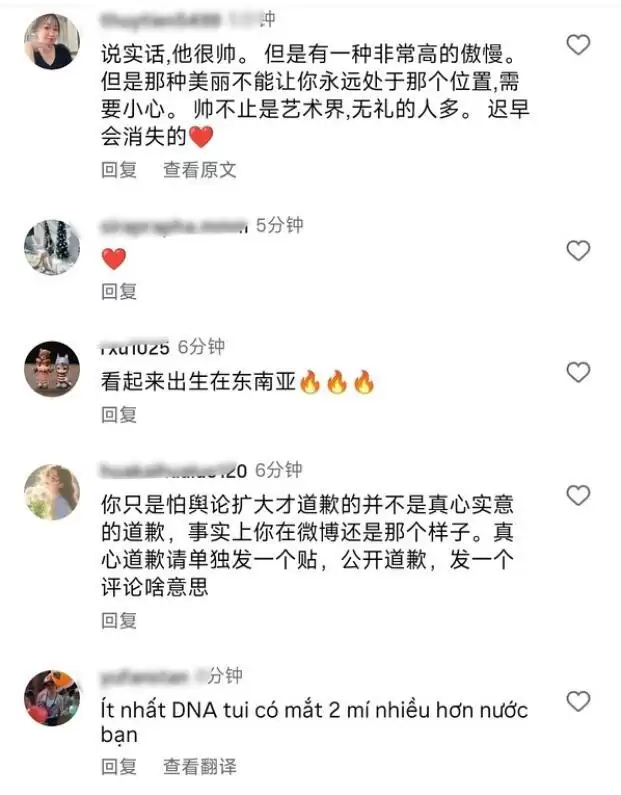
Task: Open username ending in 1025
Action: point(135,347)
